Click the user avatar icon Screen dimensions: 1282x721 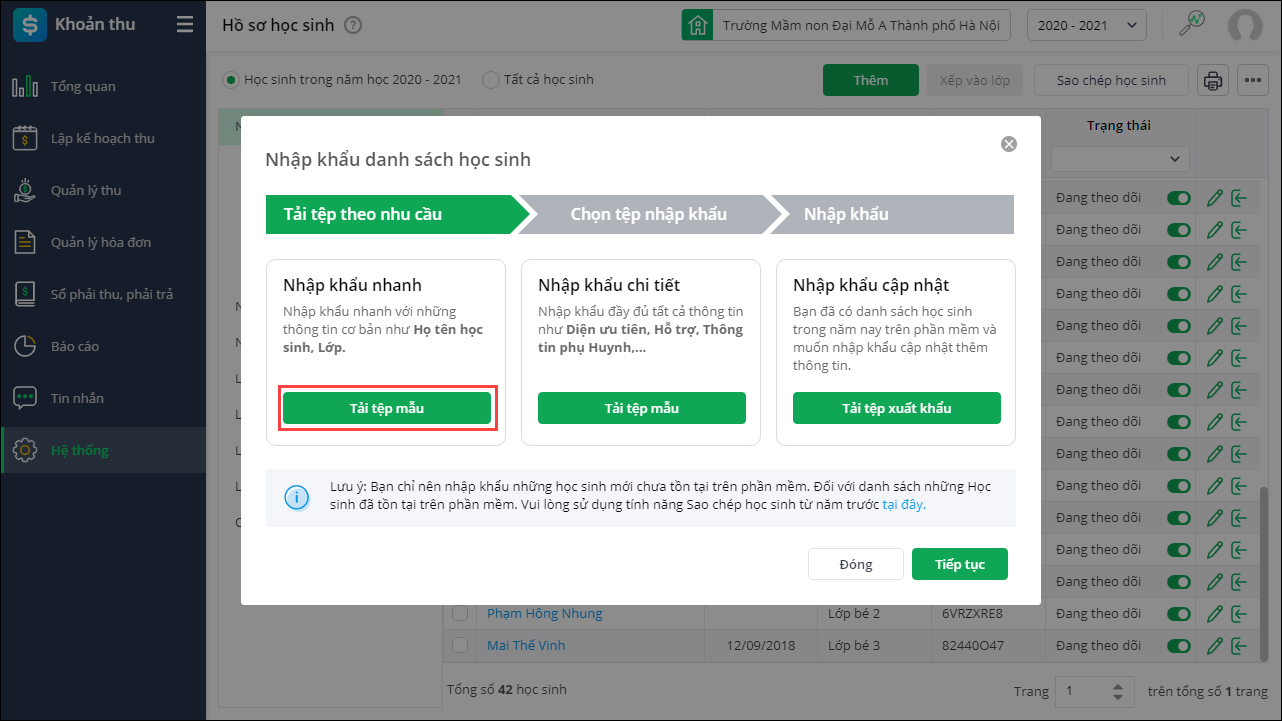tap(1245, 25)
